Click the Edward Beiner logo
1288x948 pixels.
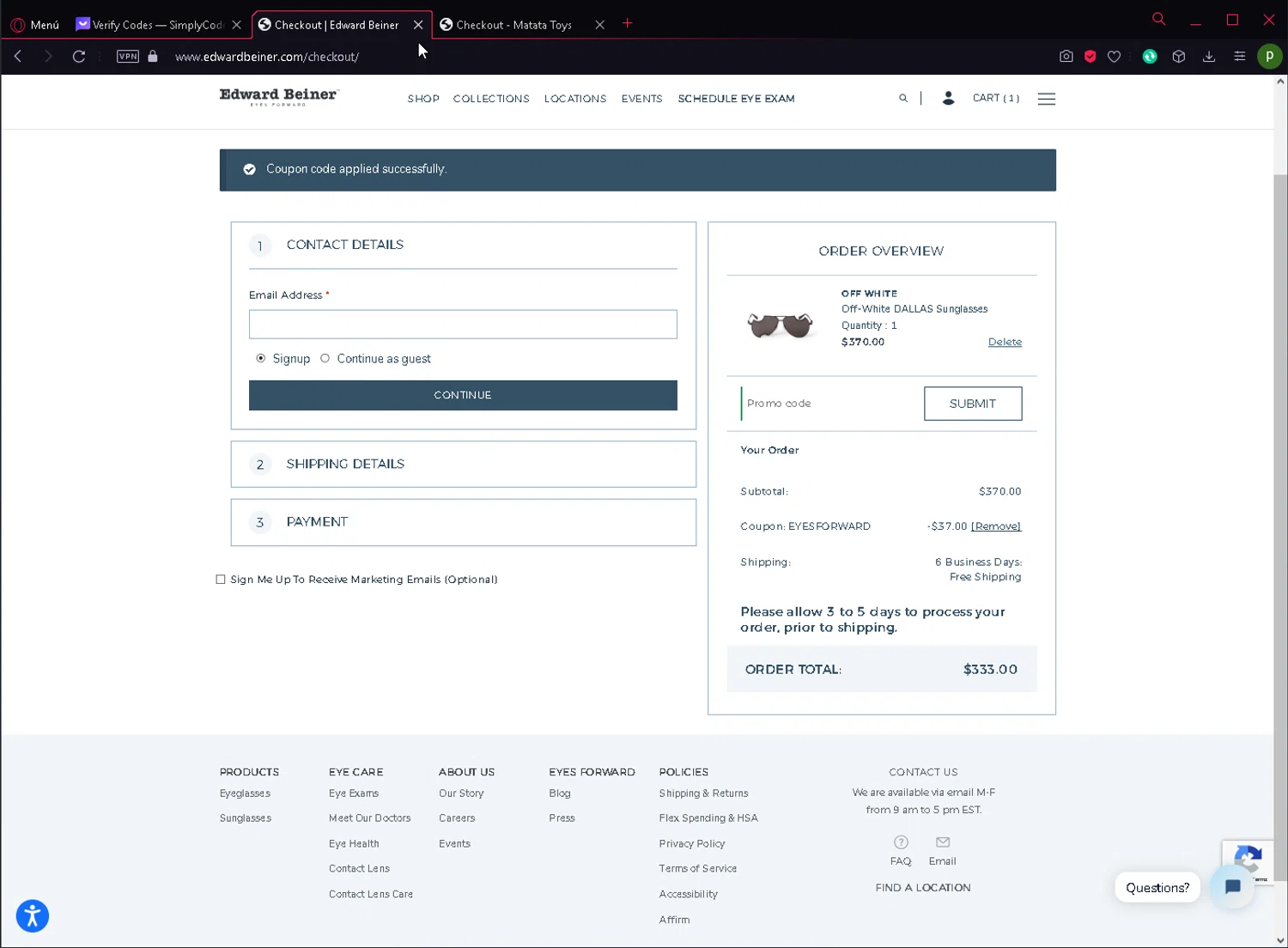point(279,97)
